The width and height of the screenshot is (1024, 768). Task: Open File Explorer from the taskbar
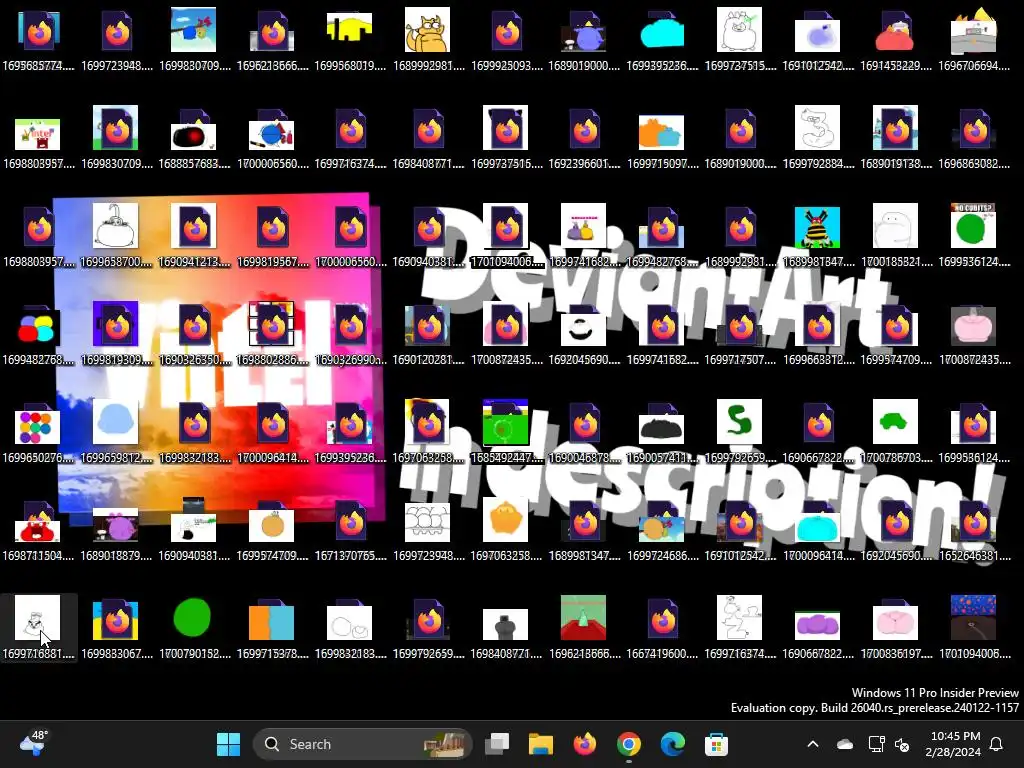click(541, 744)
